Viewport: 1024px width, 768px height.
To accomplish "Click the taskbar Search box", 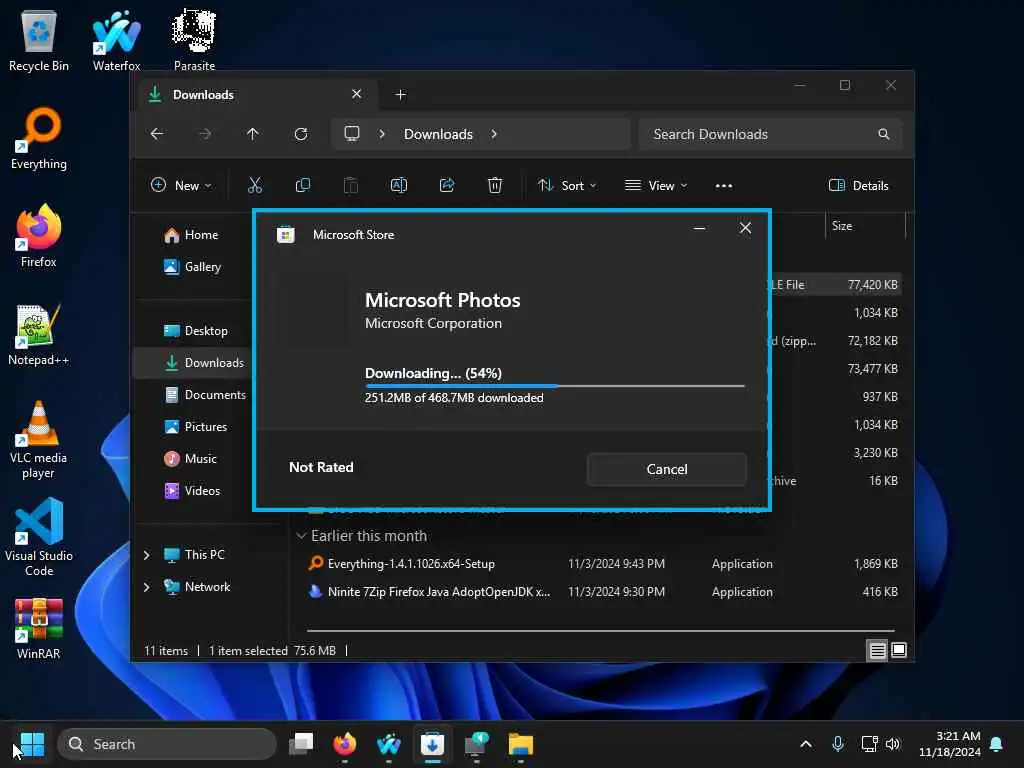I will 167,744.
